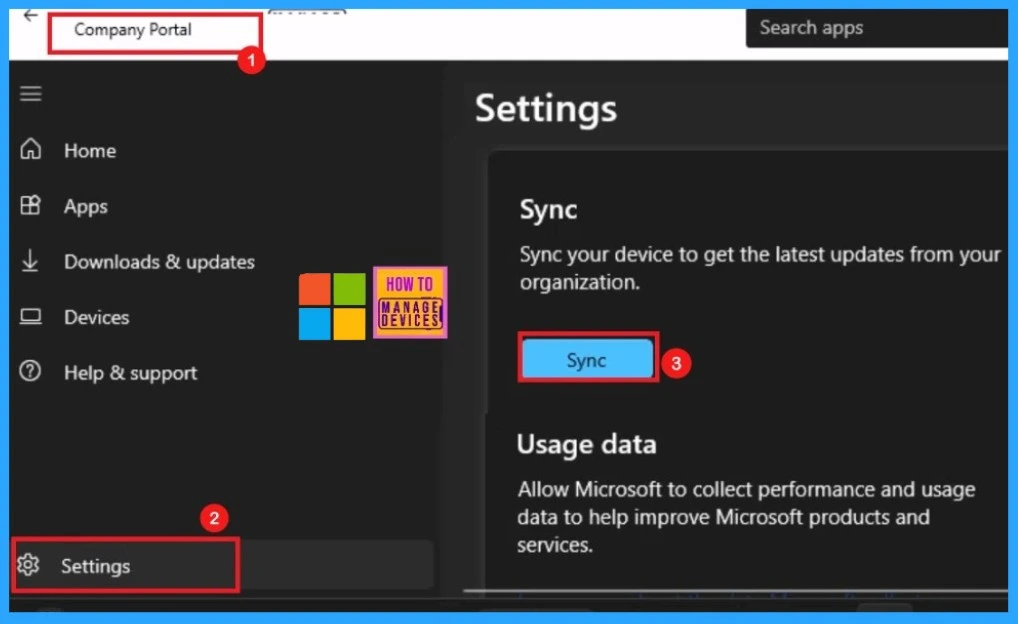1018x624 pixels.
Task: Open Apps section in sidebar
Action: pos(86,206)
